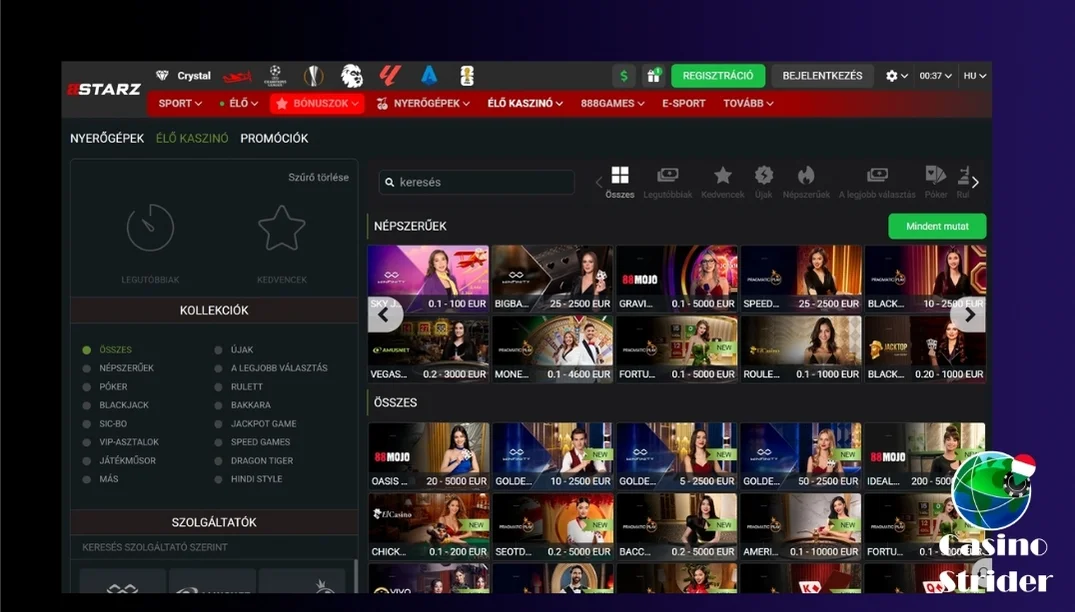The height and width of the screenshot is (612, 1075).
Task: Click the 8STARZ logo
Action: (104, 89)
